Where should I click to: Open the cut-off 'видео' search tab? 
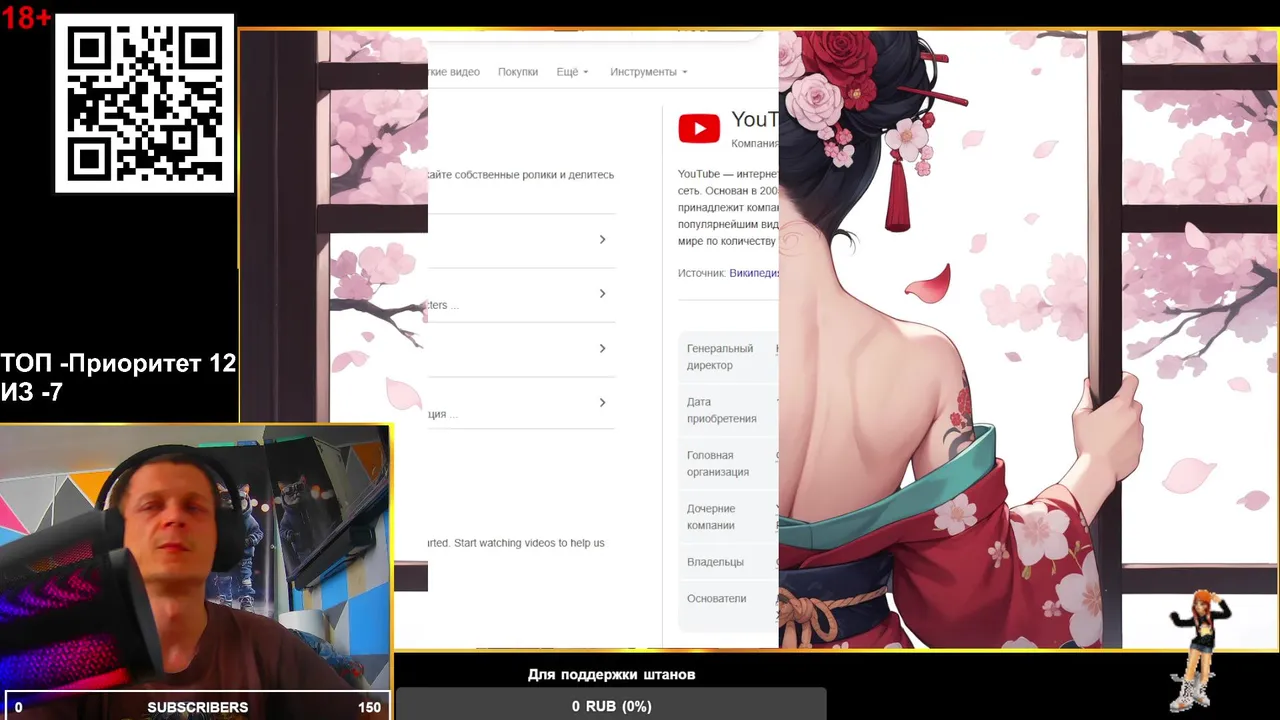pyautogui.click(x=454, y=72)
